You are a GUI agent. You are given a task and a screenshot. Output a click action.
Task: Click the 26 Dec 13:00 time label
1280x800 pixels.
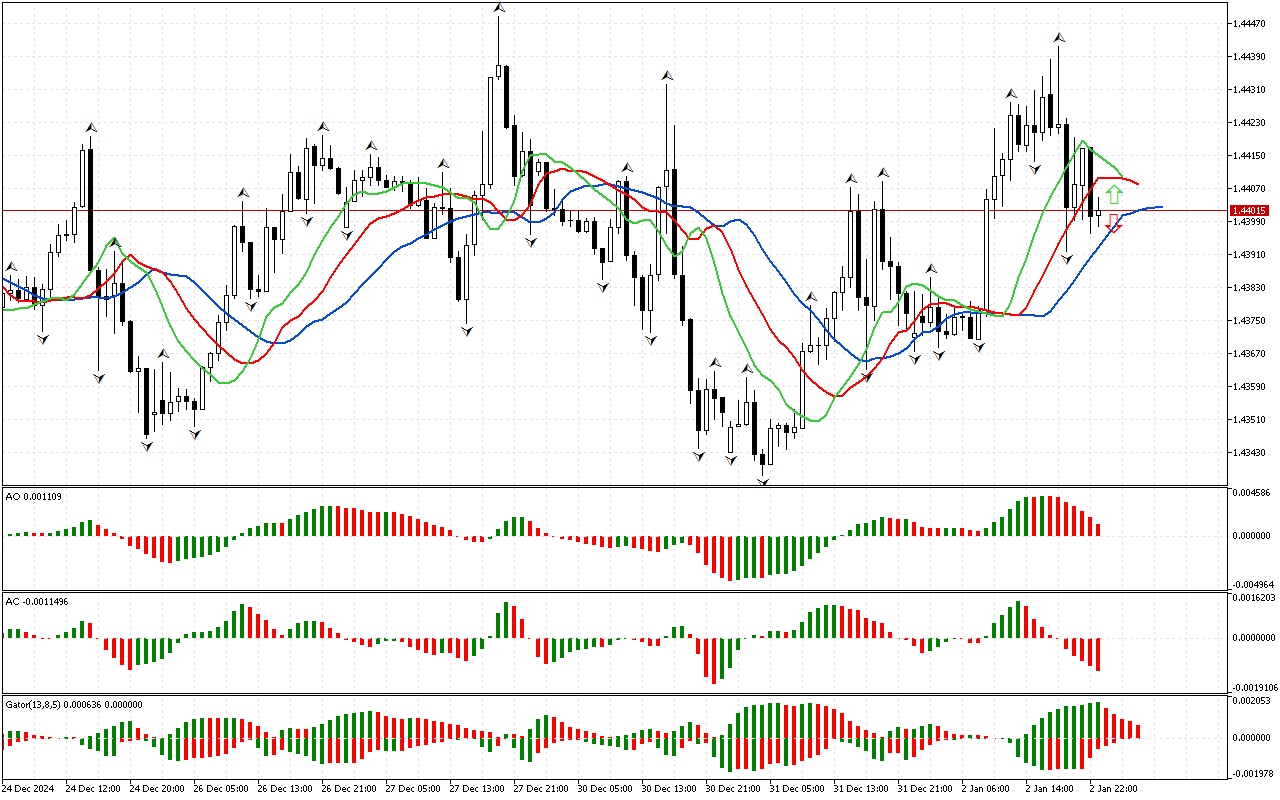[285, 788]
